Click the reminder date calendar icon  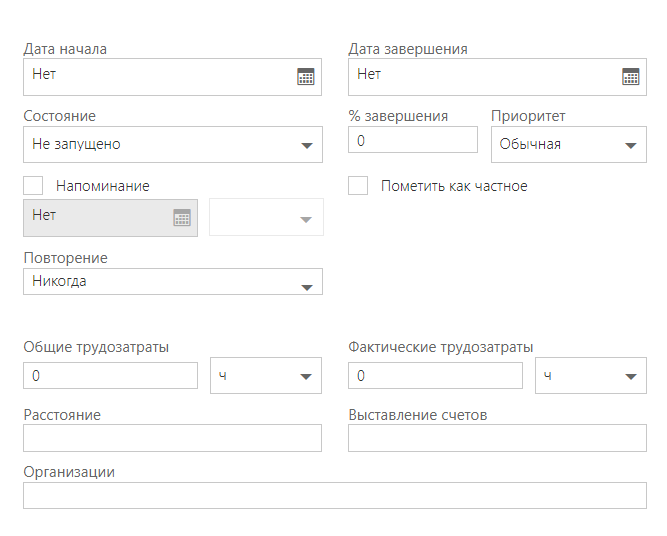(x=182, y=218)
